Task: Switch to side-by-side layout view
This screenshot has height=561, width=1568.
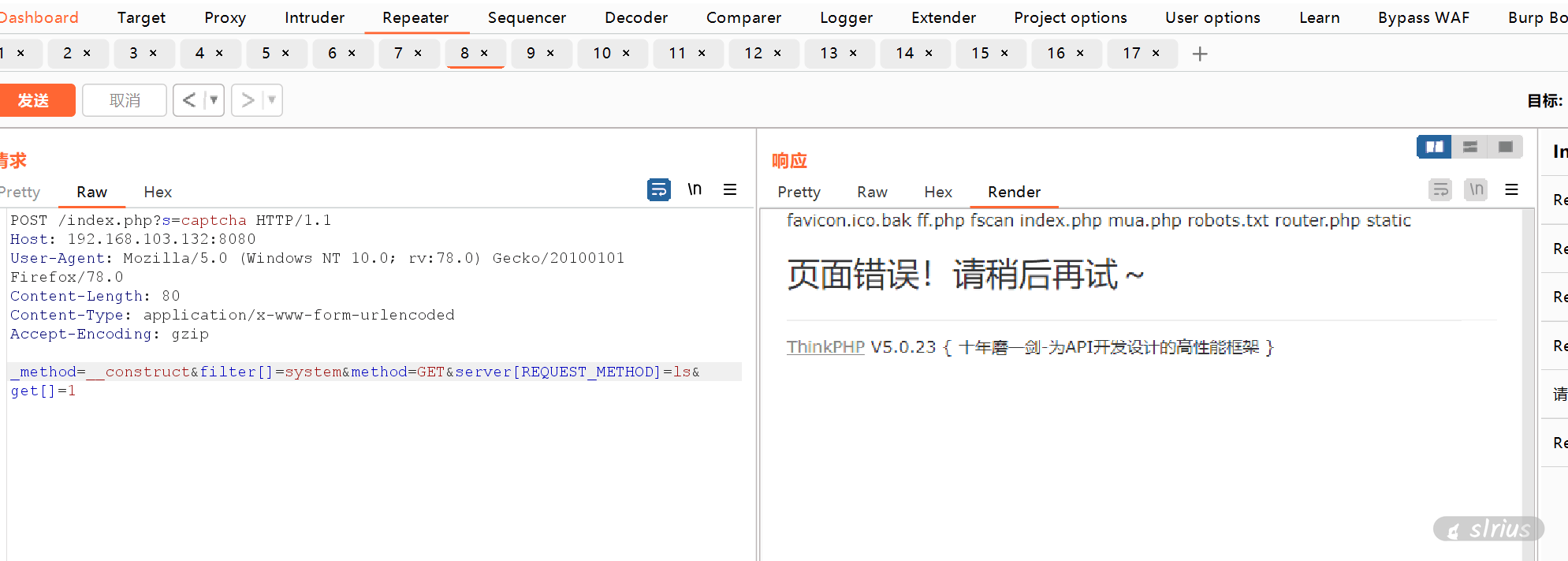Action: click(1434, 147)
